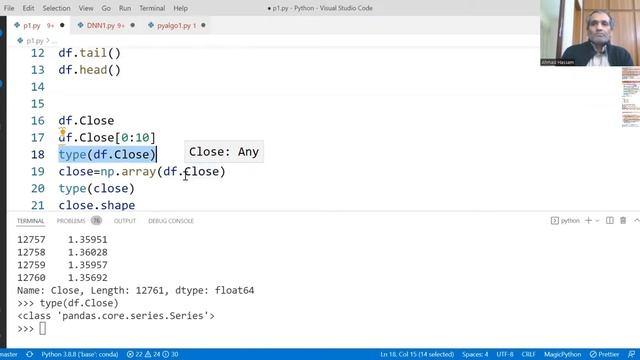Click the git branch master status item
Viewport: 640px width, 360px height.
point(9,354)
